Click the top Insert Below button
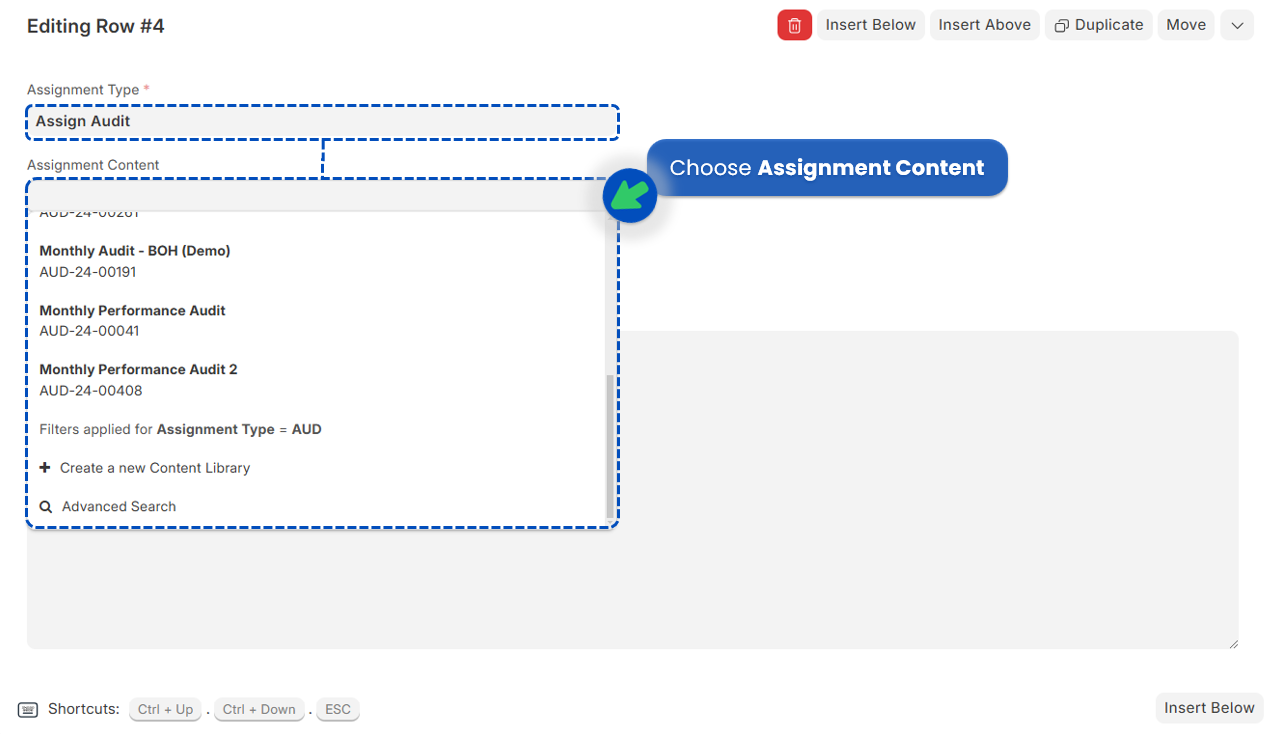1279x734 pixels. (x=870, y=24)
